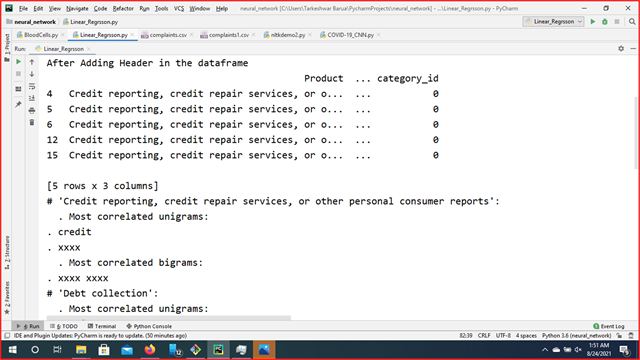Jump up the stack trace arrow

(32, 62)
